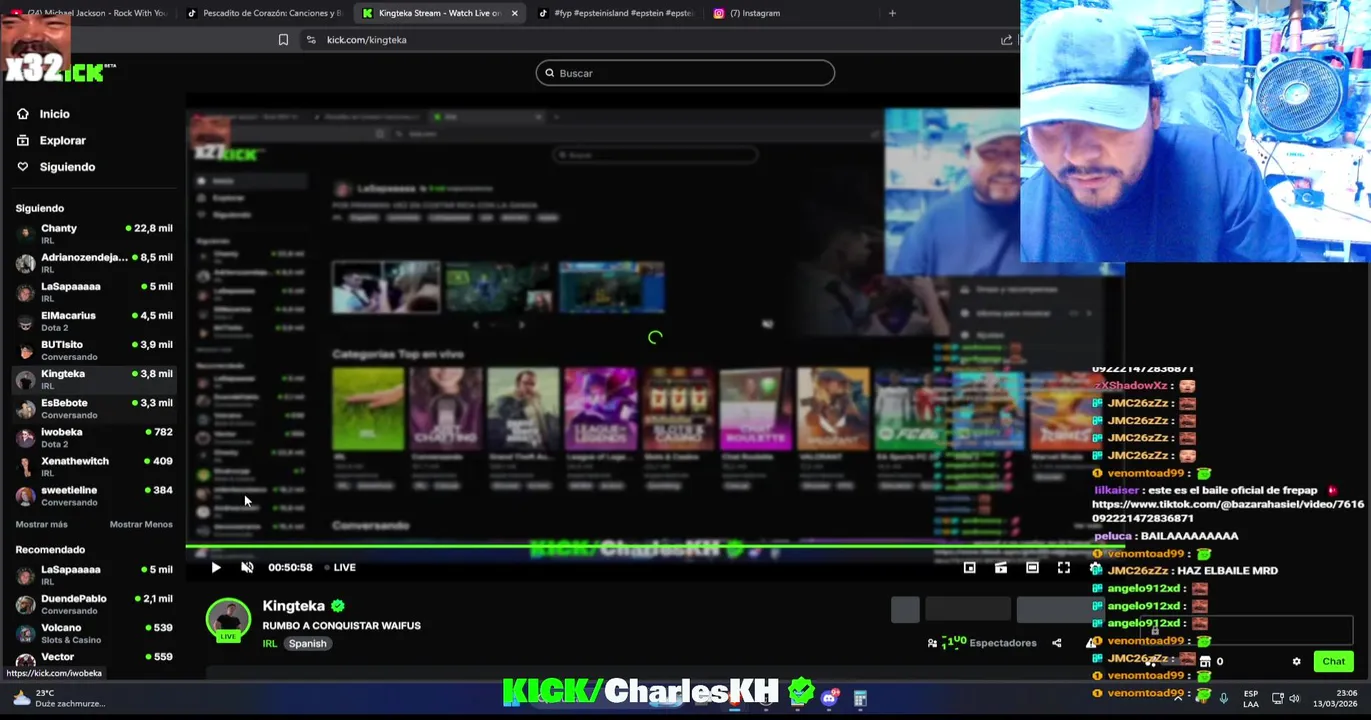This screenshot has width=1371, height=720.
Task: Enter fullscreen on the video player
Action: coord(1064,567)
